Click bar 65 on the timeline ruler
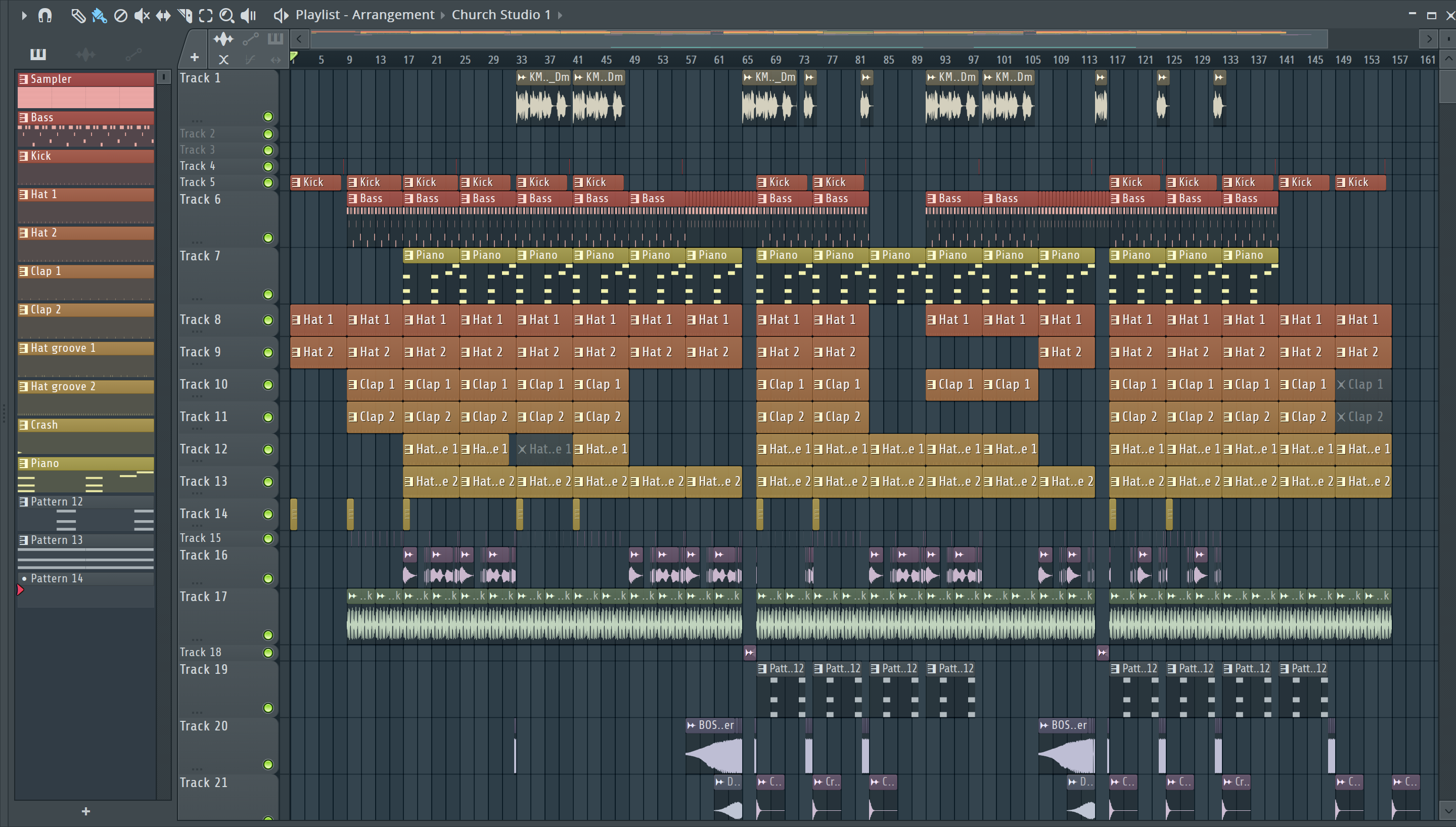The width and height of the screenshot is (1456, 827). (747, 60)
